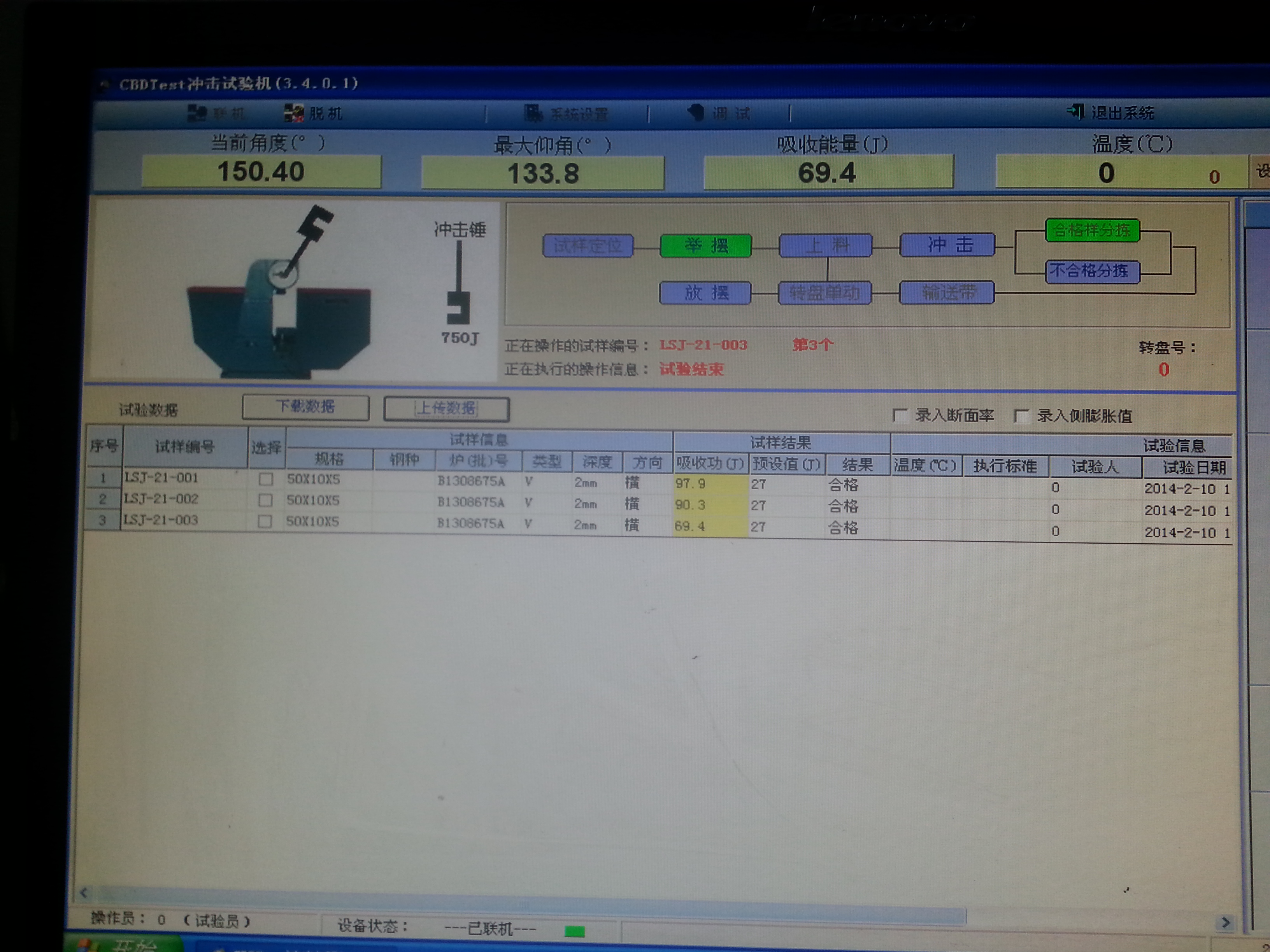Screen dimensions: 1270x952
Task: Check the select box for LSJ-21-001
Action: click(265, 479)
